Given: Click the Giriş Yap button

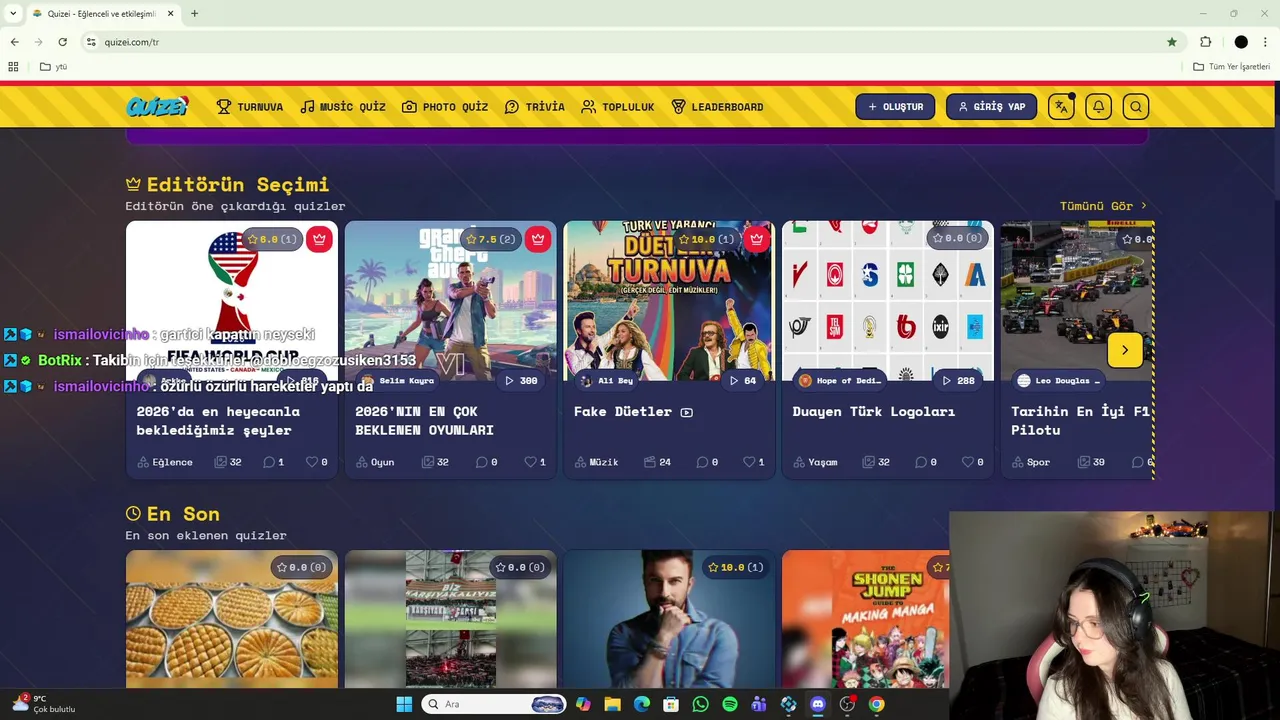Looking at the screenshot, I should click(x=991, y=107).
